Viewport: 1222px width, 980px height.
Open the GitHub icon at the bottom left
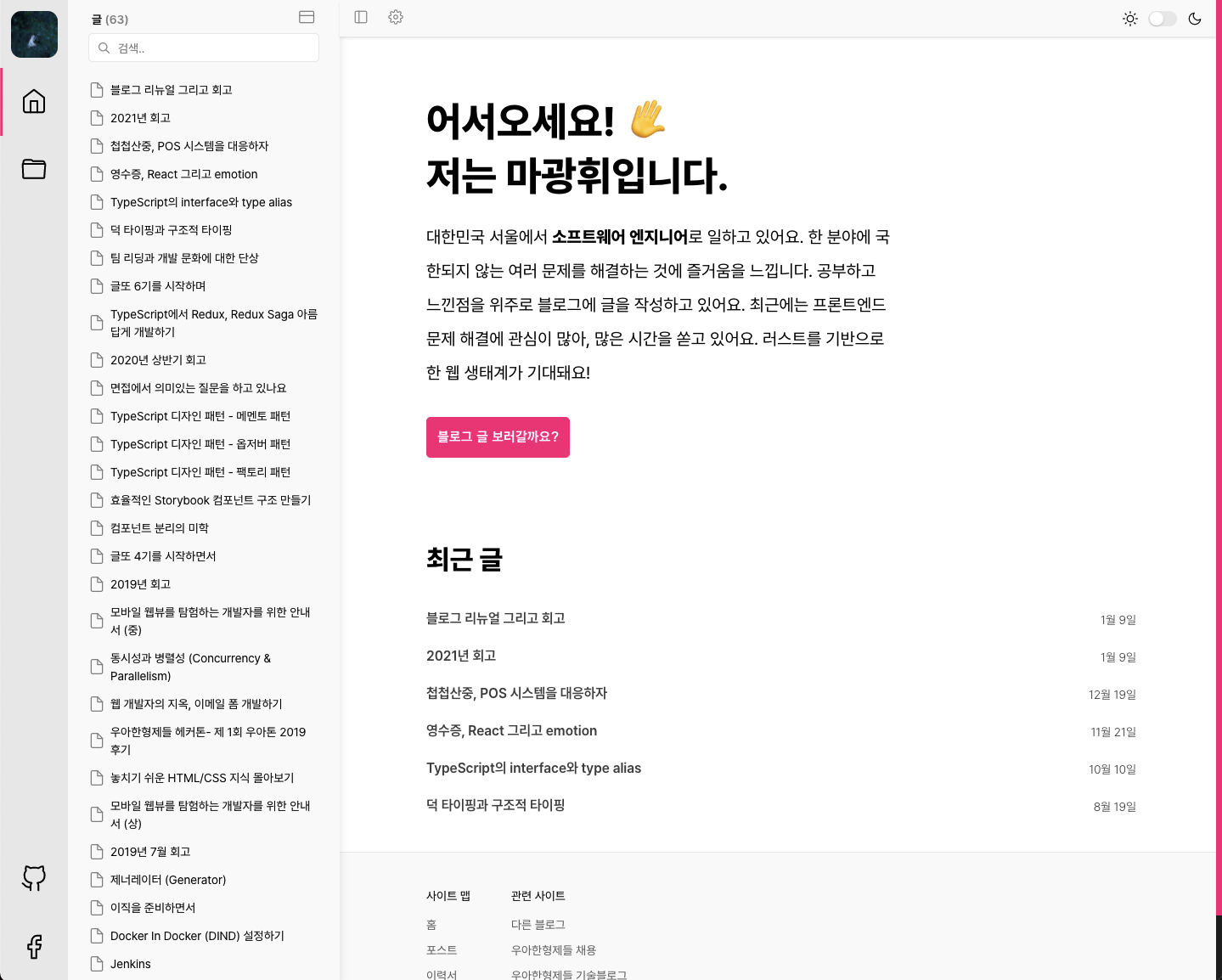tap(34, 878)
